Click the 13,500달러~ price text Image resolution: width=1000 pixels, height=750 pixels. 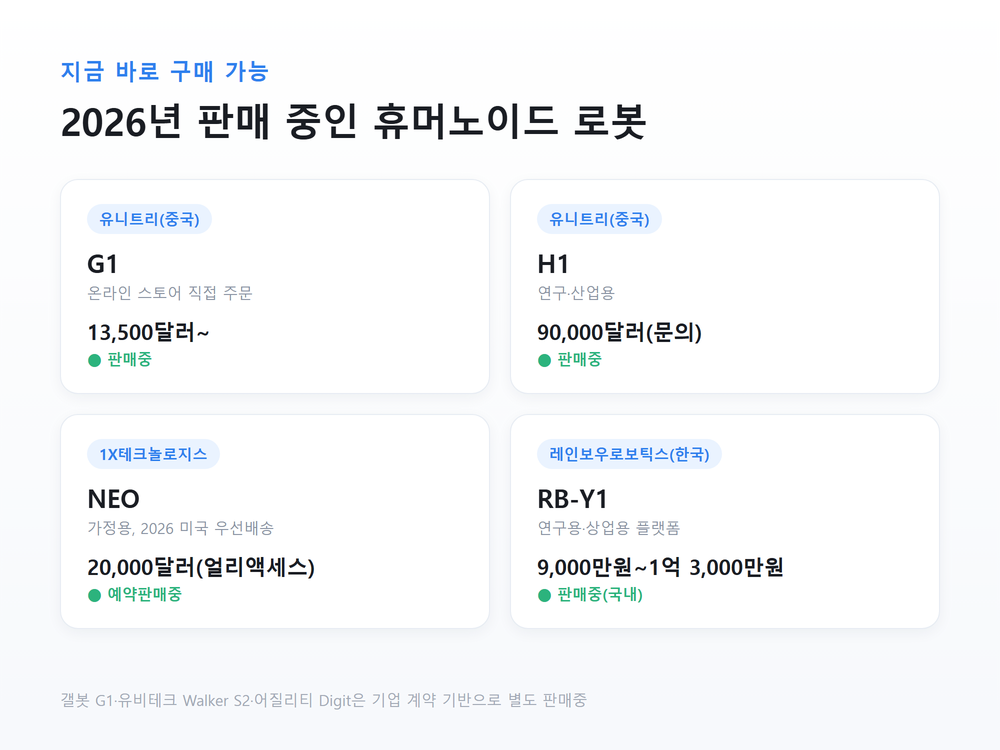149,332
